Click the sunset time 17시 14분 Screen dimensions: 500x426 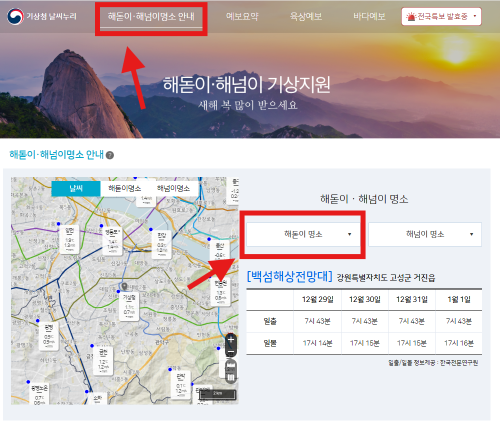(317, 343)
